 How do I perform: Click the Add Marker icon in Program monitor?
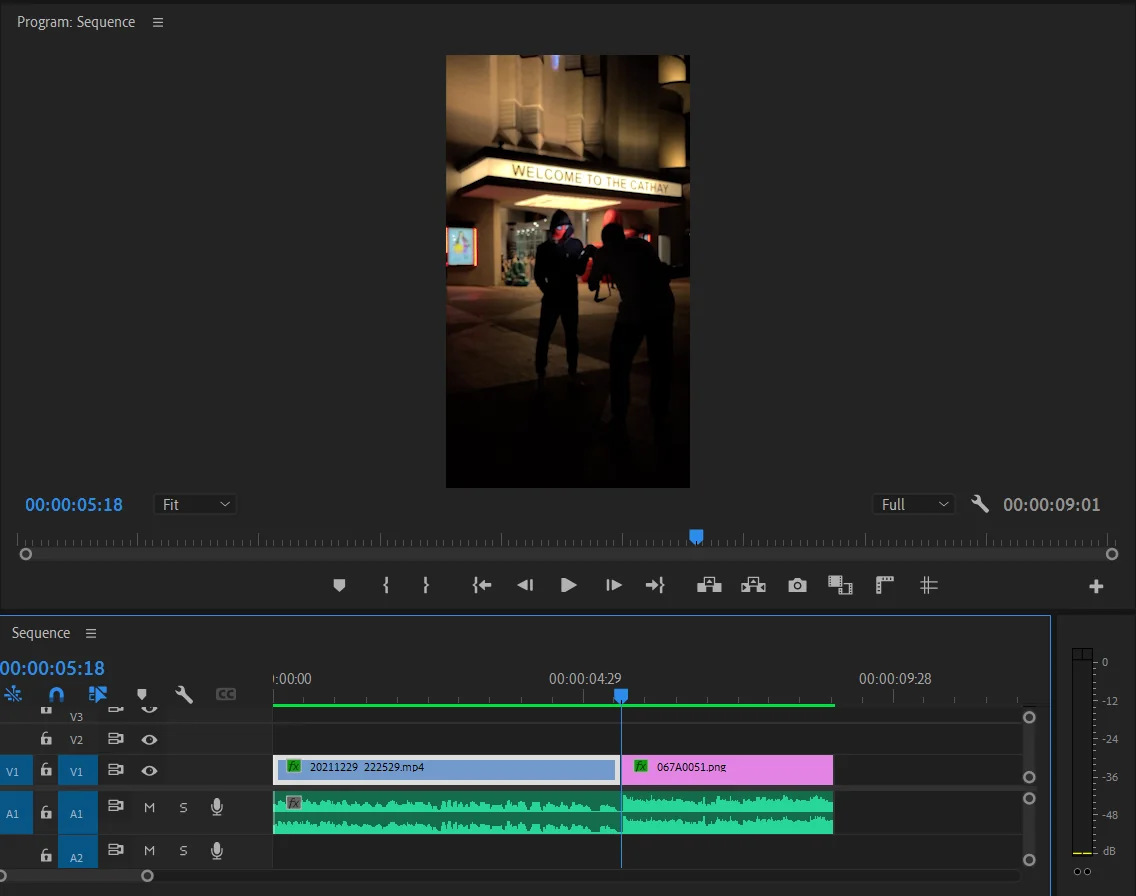339,586
